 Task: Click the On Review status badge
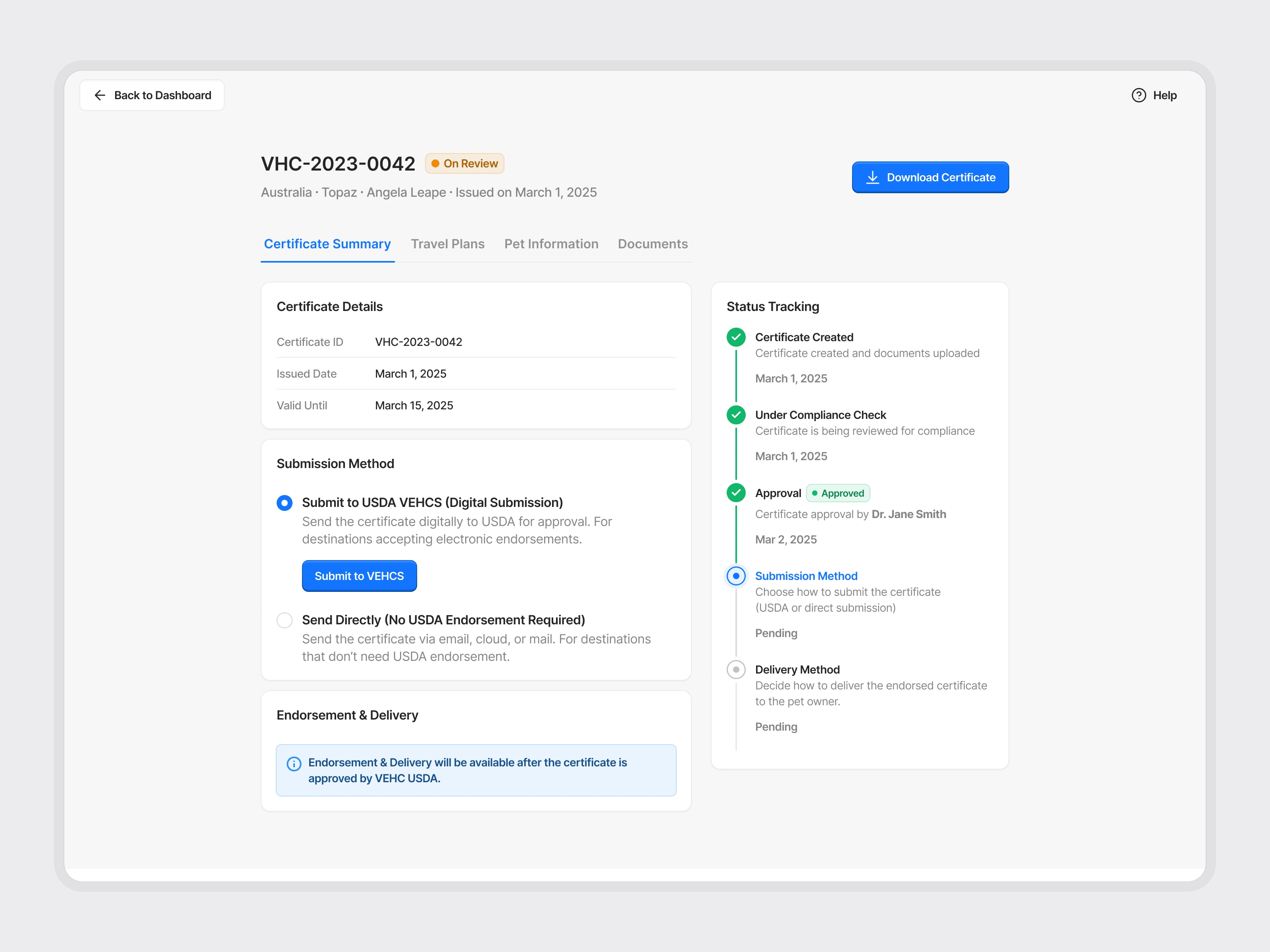tap(464, 163)
